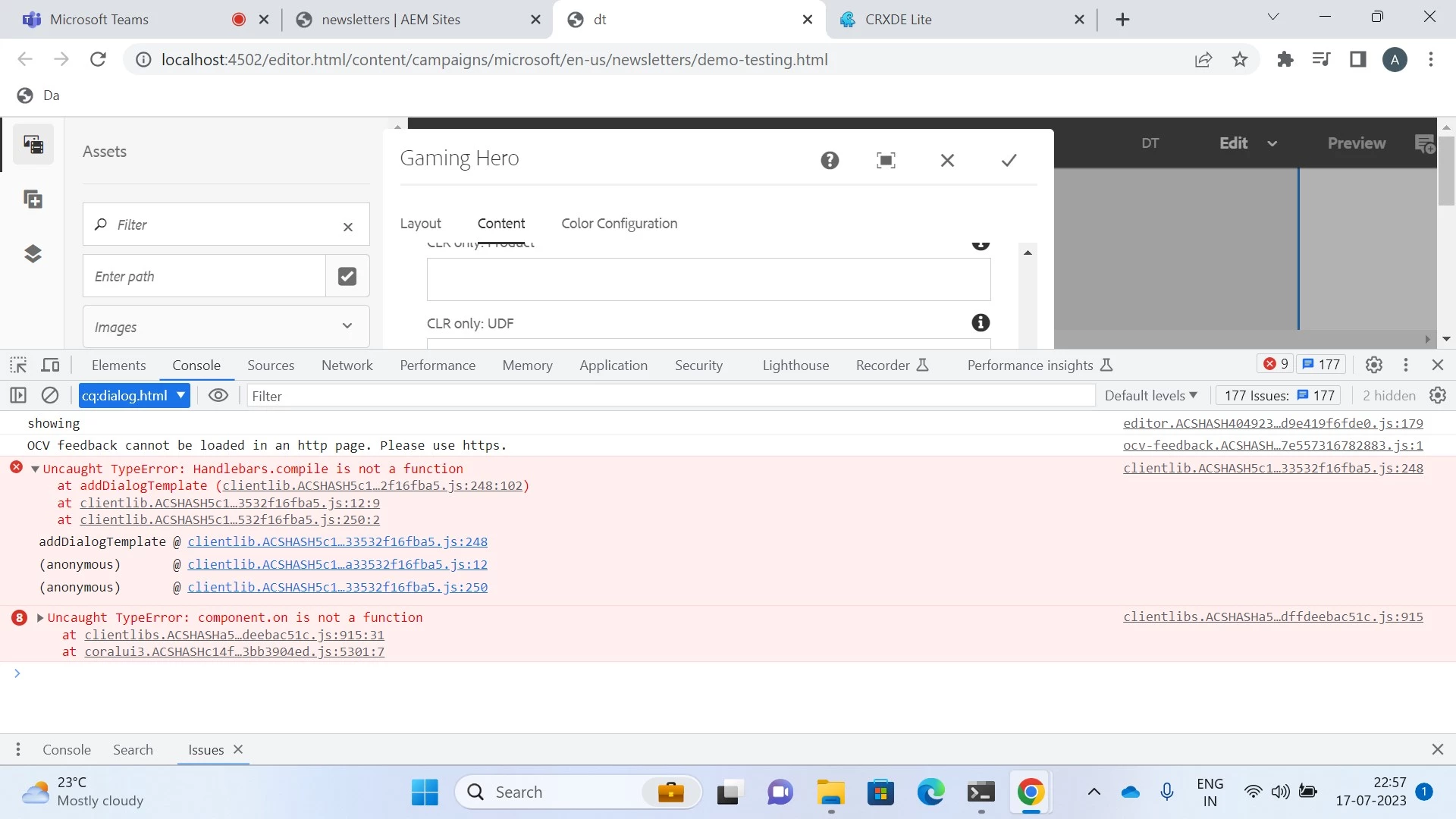Toggle device toolbar in DevTools

(x=50, y=365)
